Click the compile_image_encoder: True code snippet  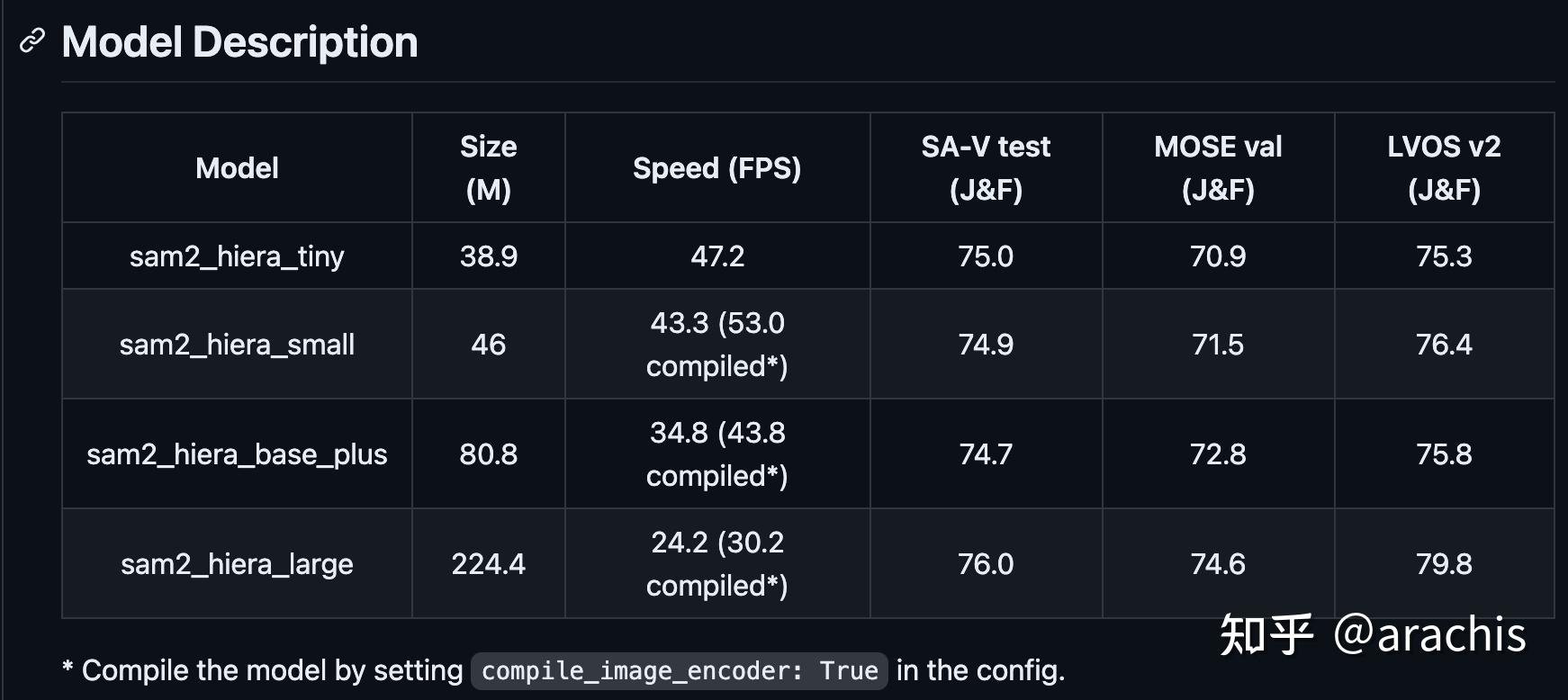pyautogui.click(x=680, y=671)
